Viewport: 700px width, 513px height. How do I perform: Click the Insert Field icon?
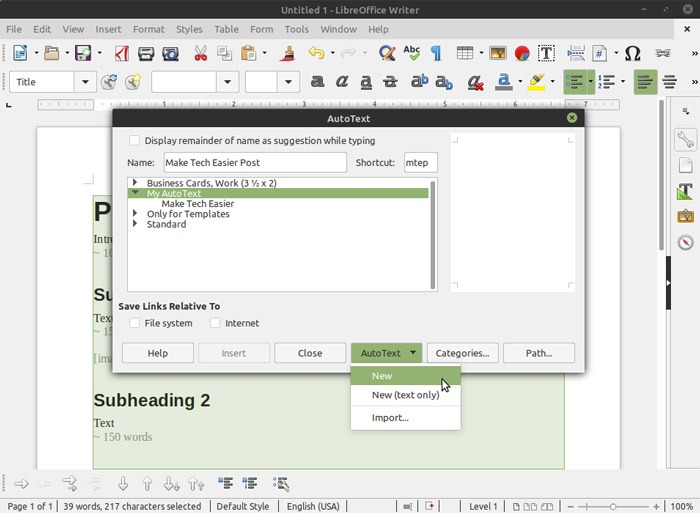pos(600,53)
